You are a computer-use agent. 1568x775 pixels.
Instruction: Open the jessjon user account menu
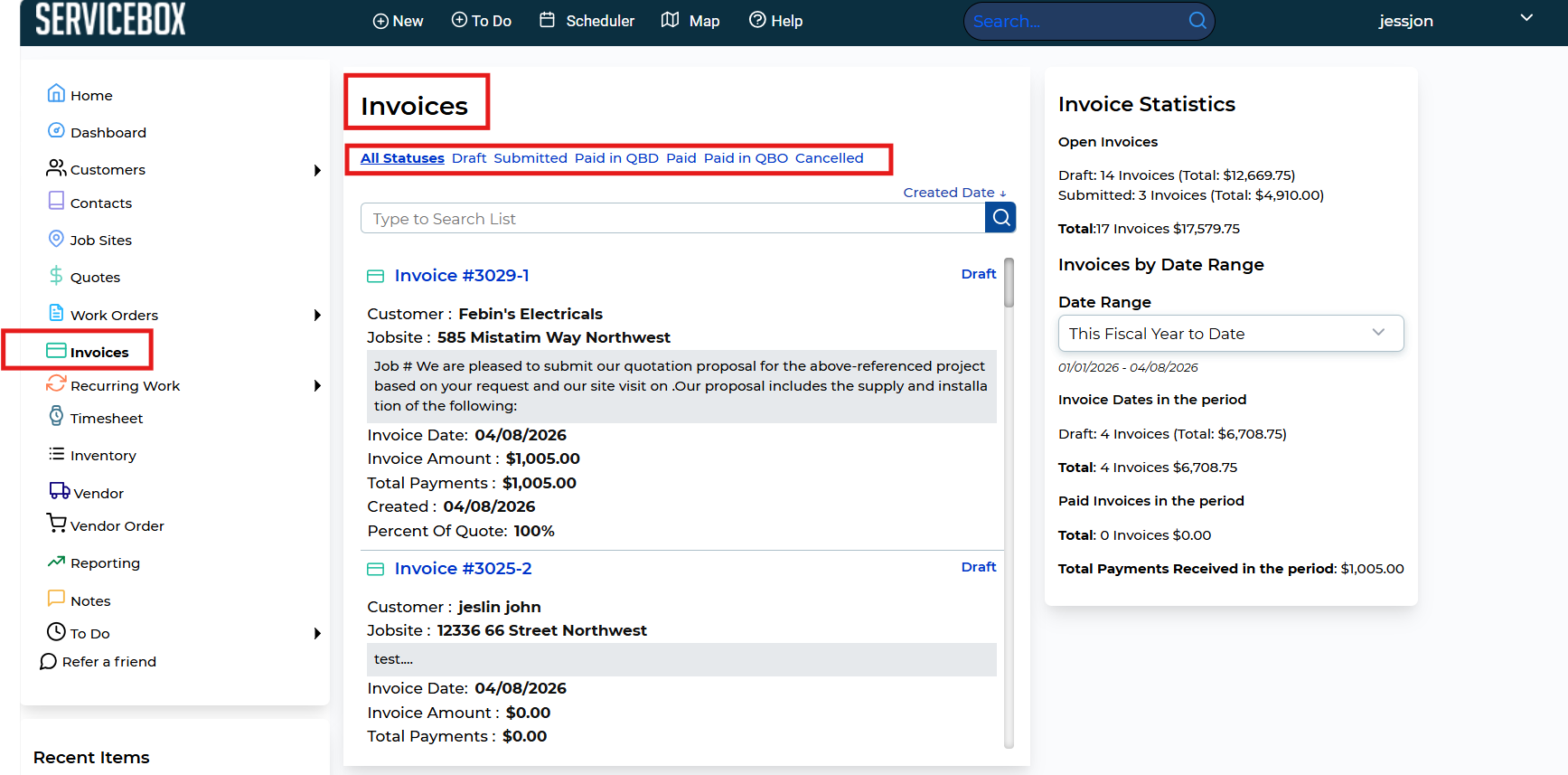coord(1526,19)
